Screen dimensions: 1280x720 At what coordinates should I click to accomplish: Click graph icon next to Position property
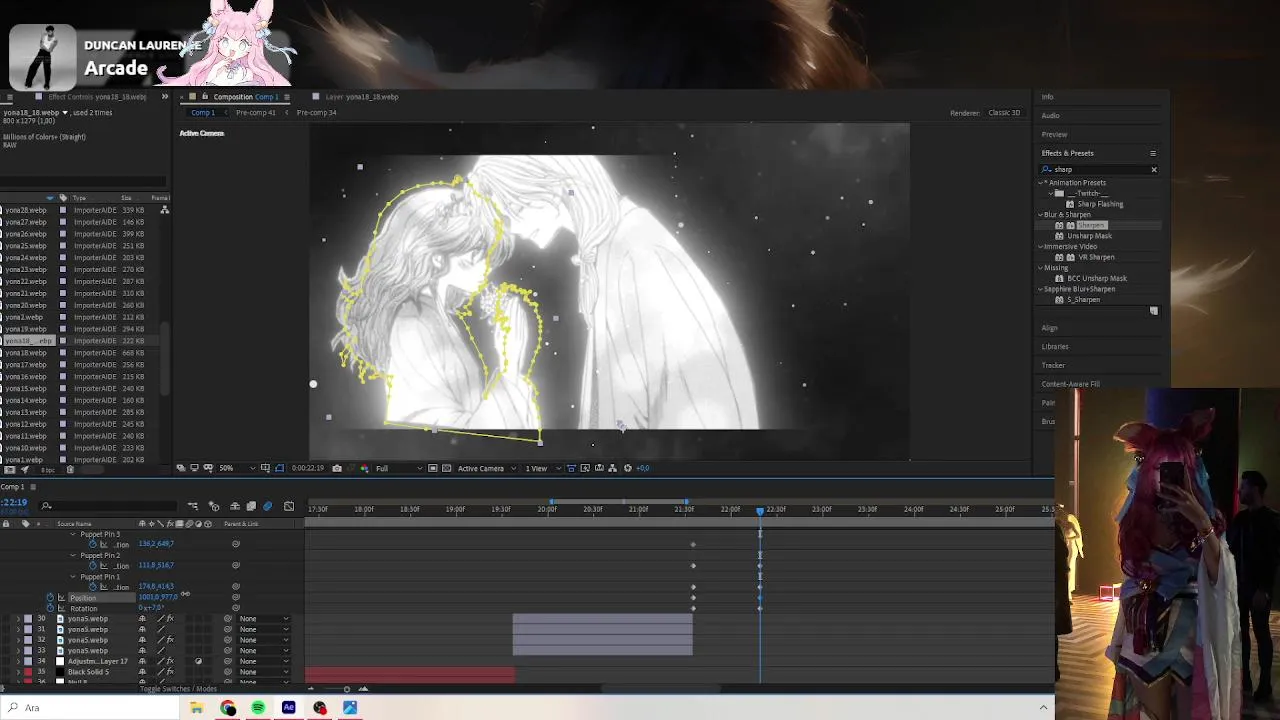[x=61, y=597]
